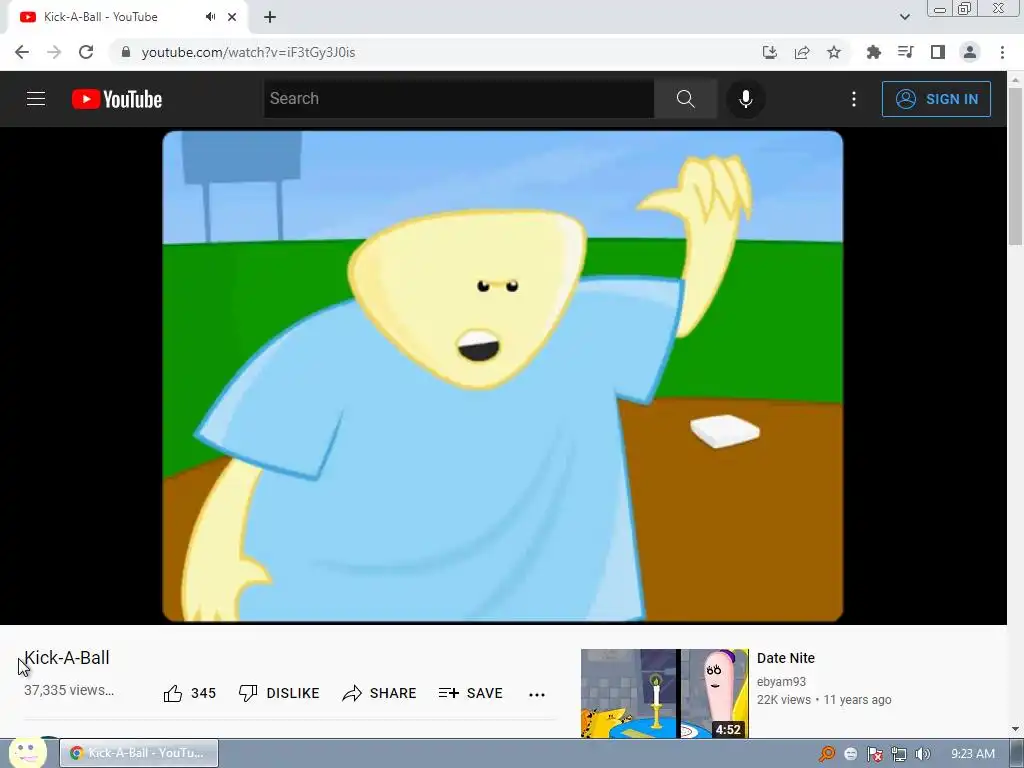Open the YouTube hamburger guide menu
The image size is (1024, 768).
coord(36,99)
